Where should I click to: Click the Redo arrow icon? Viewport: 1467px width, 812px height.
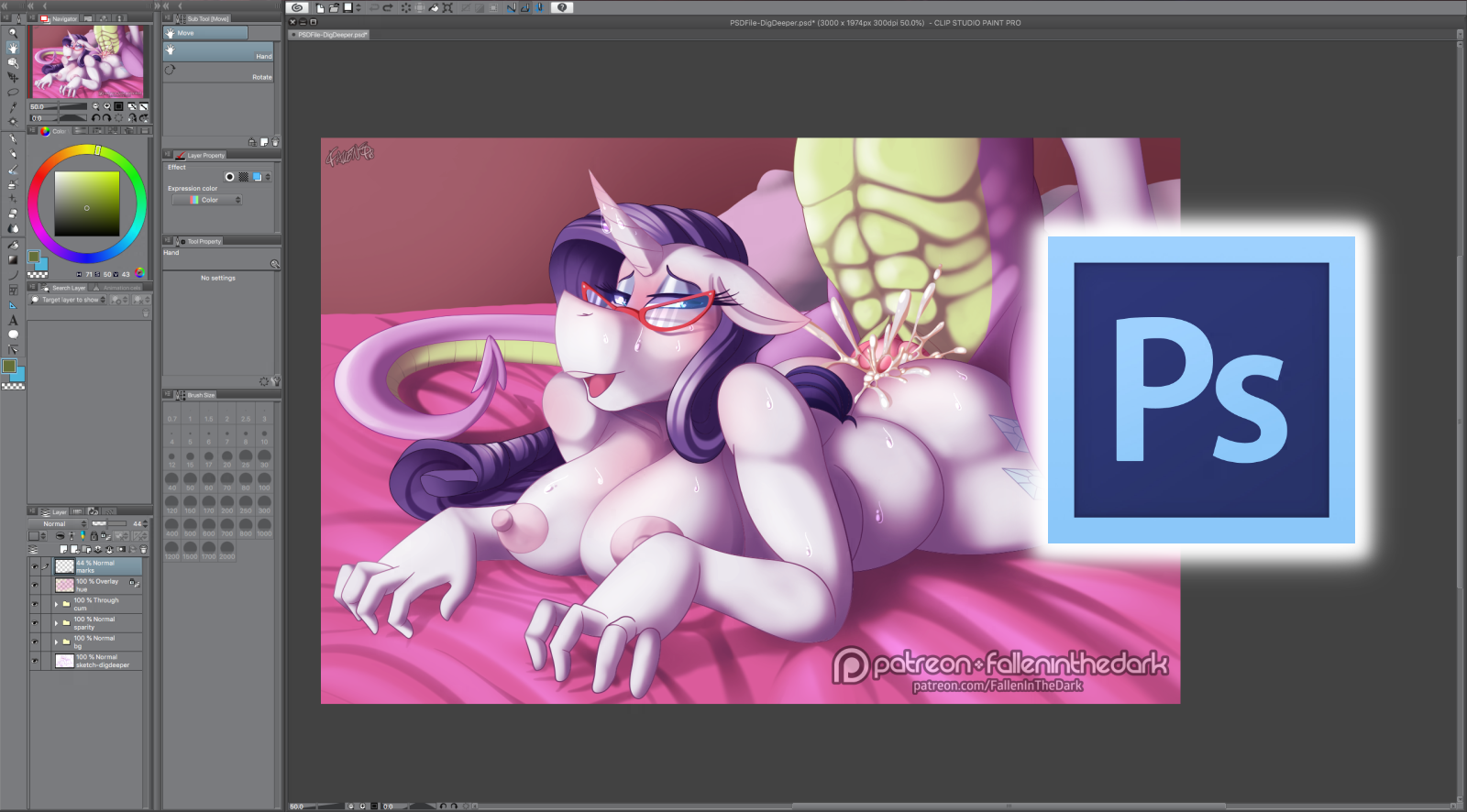click(388, 7)
